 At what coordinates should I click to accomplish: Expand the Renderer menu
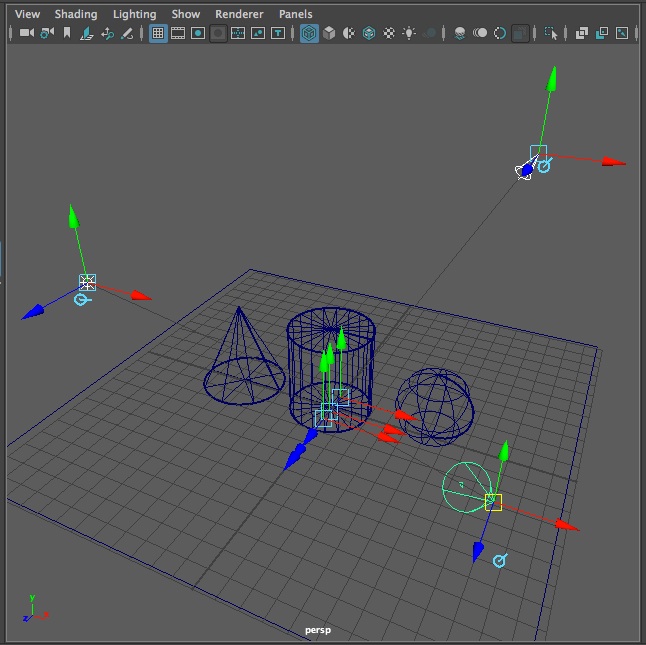click(239, 14)
